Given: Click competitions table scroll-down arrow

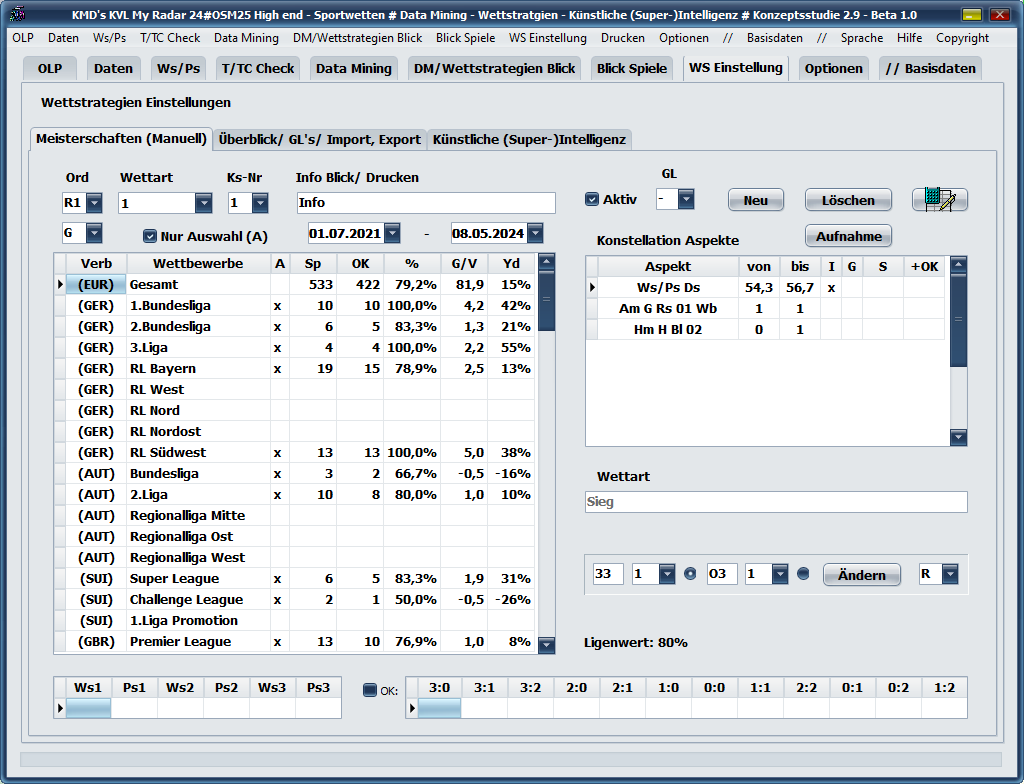Looking at the screenshot, I should click(546, 645).
